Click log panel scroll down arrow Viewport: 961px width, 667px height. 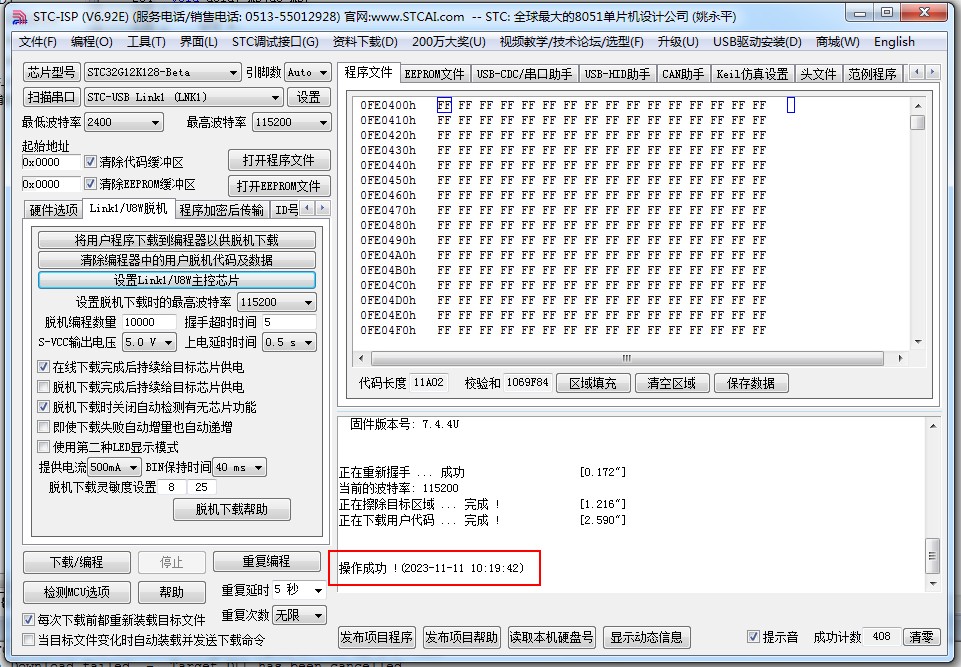pos(933,584)
